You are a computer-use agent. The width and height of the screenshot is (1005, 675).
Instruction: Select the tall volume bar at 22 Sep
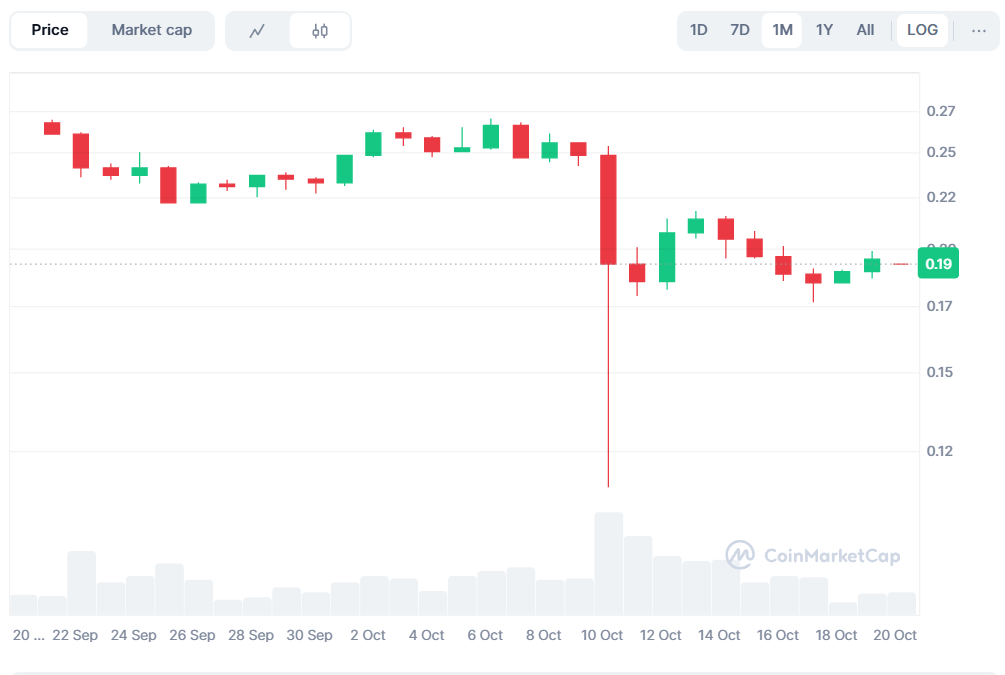tap(81, 583)
